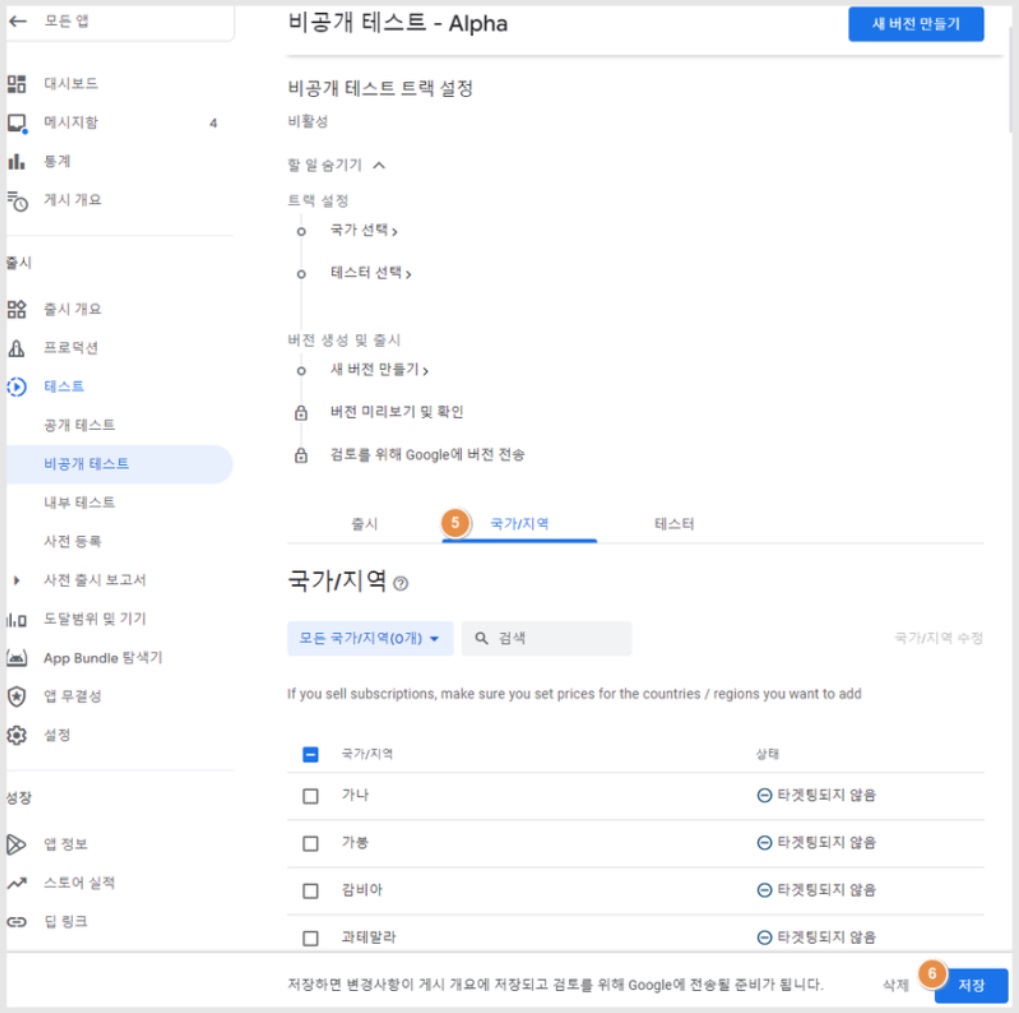Open the 메시지함 inbox icon
1019x1013 pixels.
point(17,123)
